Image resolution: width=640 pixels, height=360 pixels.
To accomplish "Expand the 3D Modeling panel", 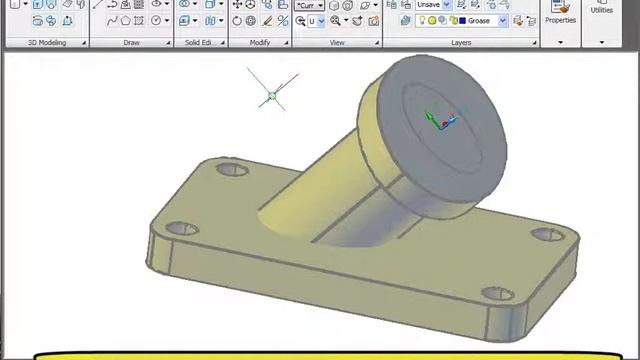I will pyautogui.click(x=84, y=43).
